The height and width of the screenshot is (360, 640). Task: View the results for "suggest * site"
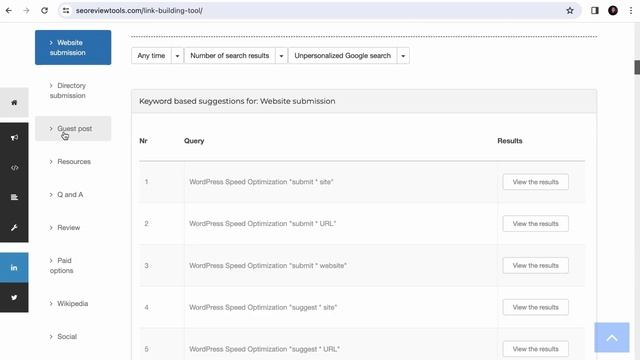coord(536,307)
